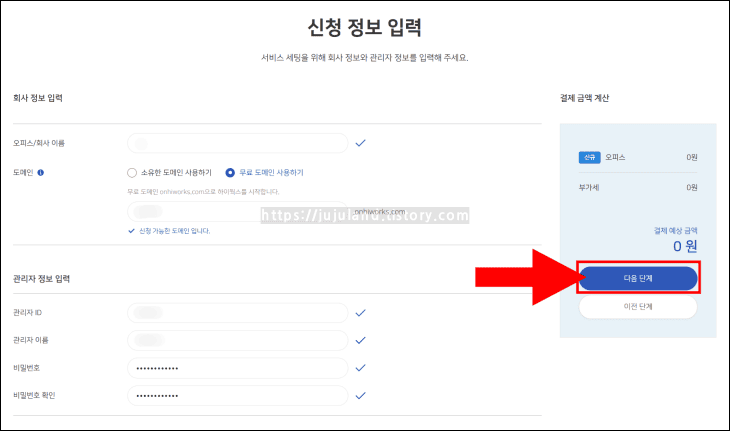The image size is (730, 431).
Task: Select 무료 도메인 사용하기 radio option
Action: (x=230, y=173)
